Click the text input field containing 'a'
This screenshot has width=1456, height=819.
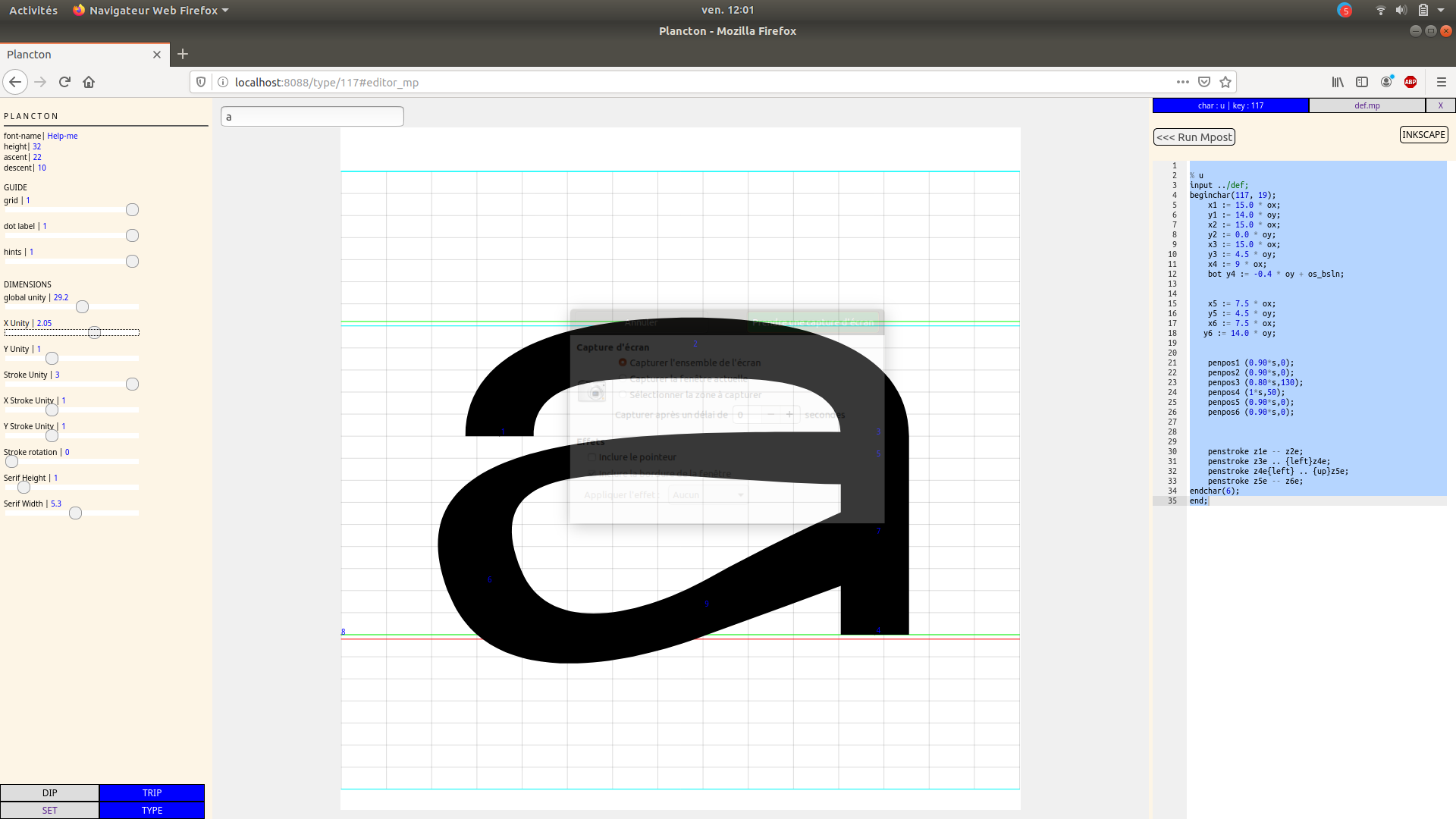pyautogui.click(x=312, y=116)
